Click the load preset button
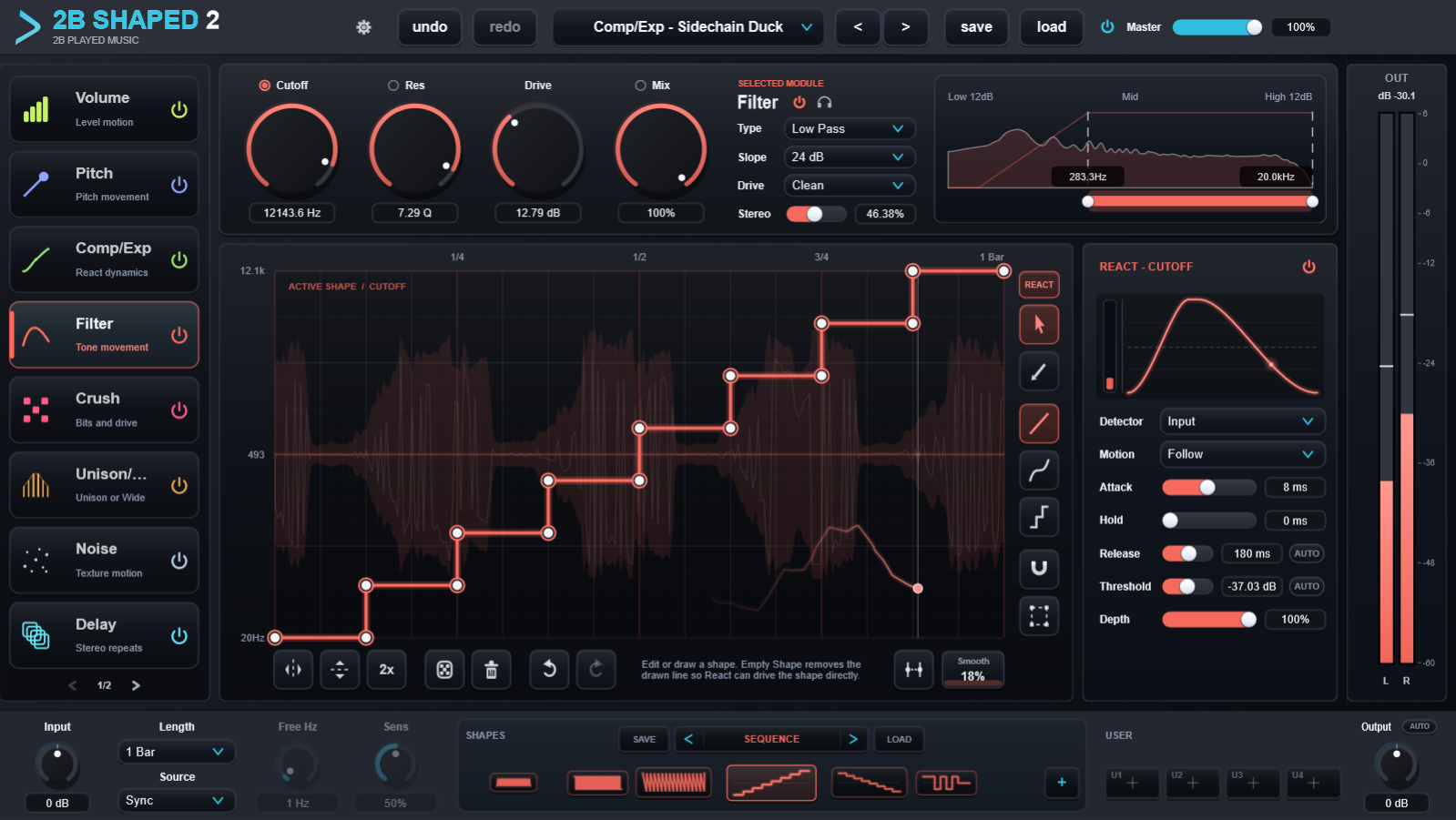This screenshot has width=1456, height=820. pos(1052,27)
